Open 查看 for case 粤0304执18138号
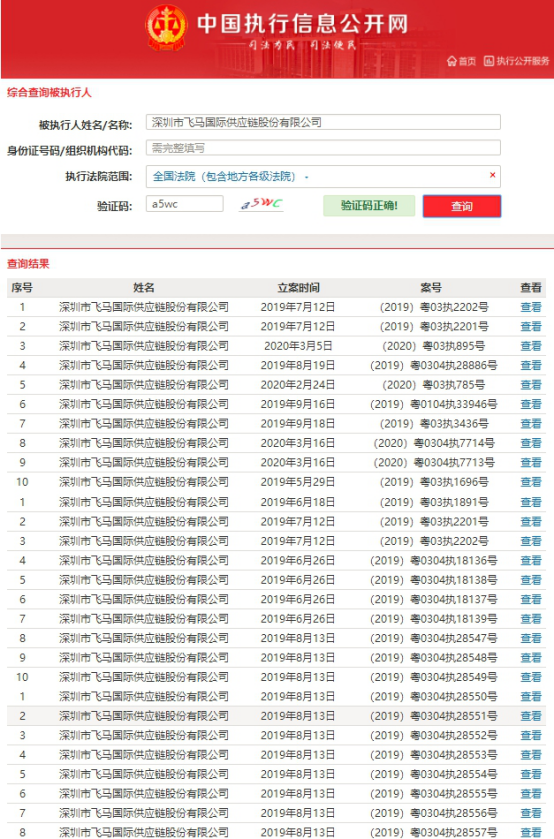 point(531,580)
